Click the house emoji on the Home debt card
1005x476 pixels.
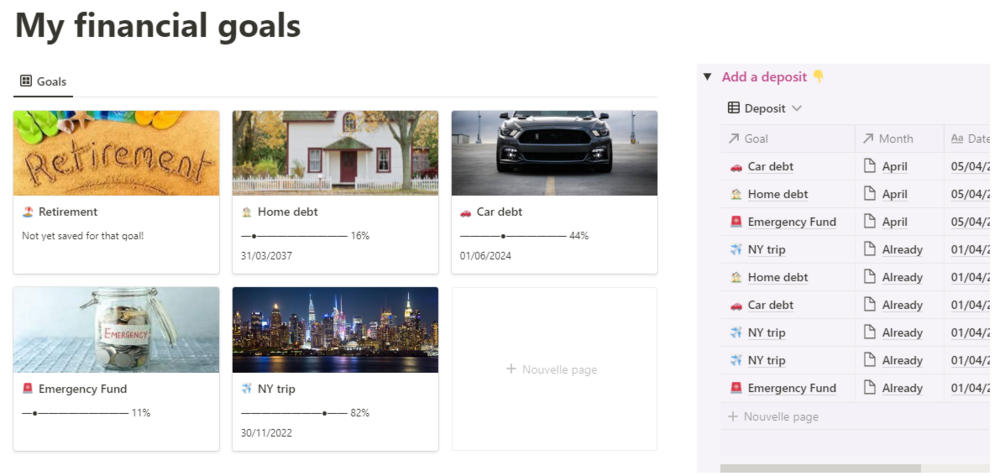coord(246,212)
